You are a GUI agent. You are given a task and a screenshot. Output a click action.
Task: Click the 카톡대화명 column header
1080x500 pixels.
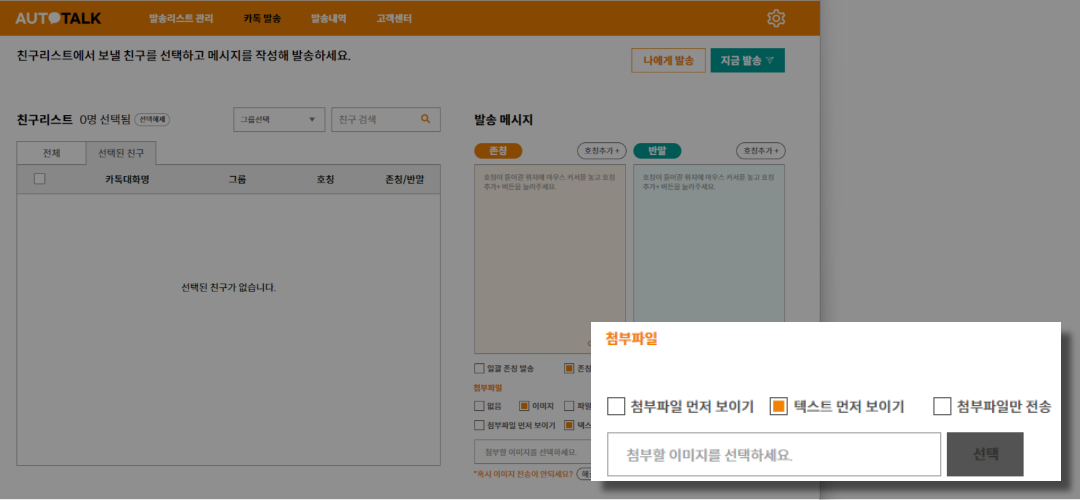click(127, 180)
